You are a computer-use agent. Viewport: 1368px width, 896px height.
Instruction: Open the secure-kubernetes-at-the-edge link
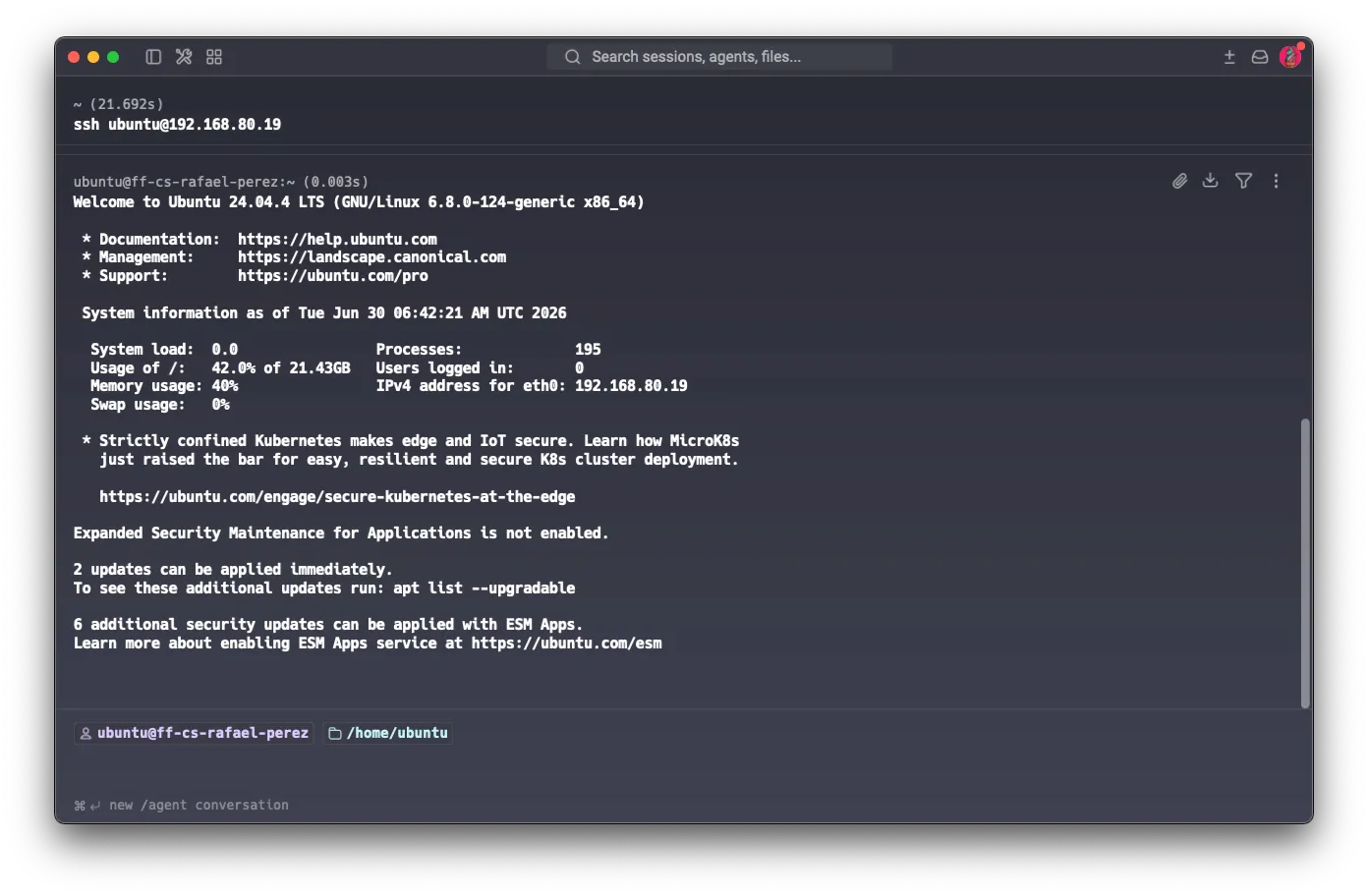[x=337, y=497]
